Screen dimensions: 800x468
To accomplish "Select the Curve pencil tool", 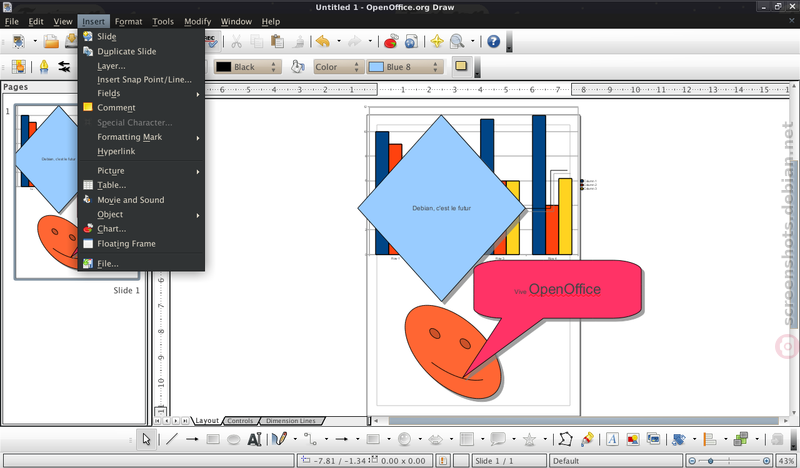I will 279,439.
